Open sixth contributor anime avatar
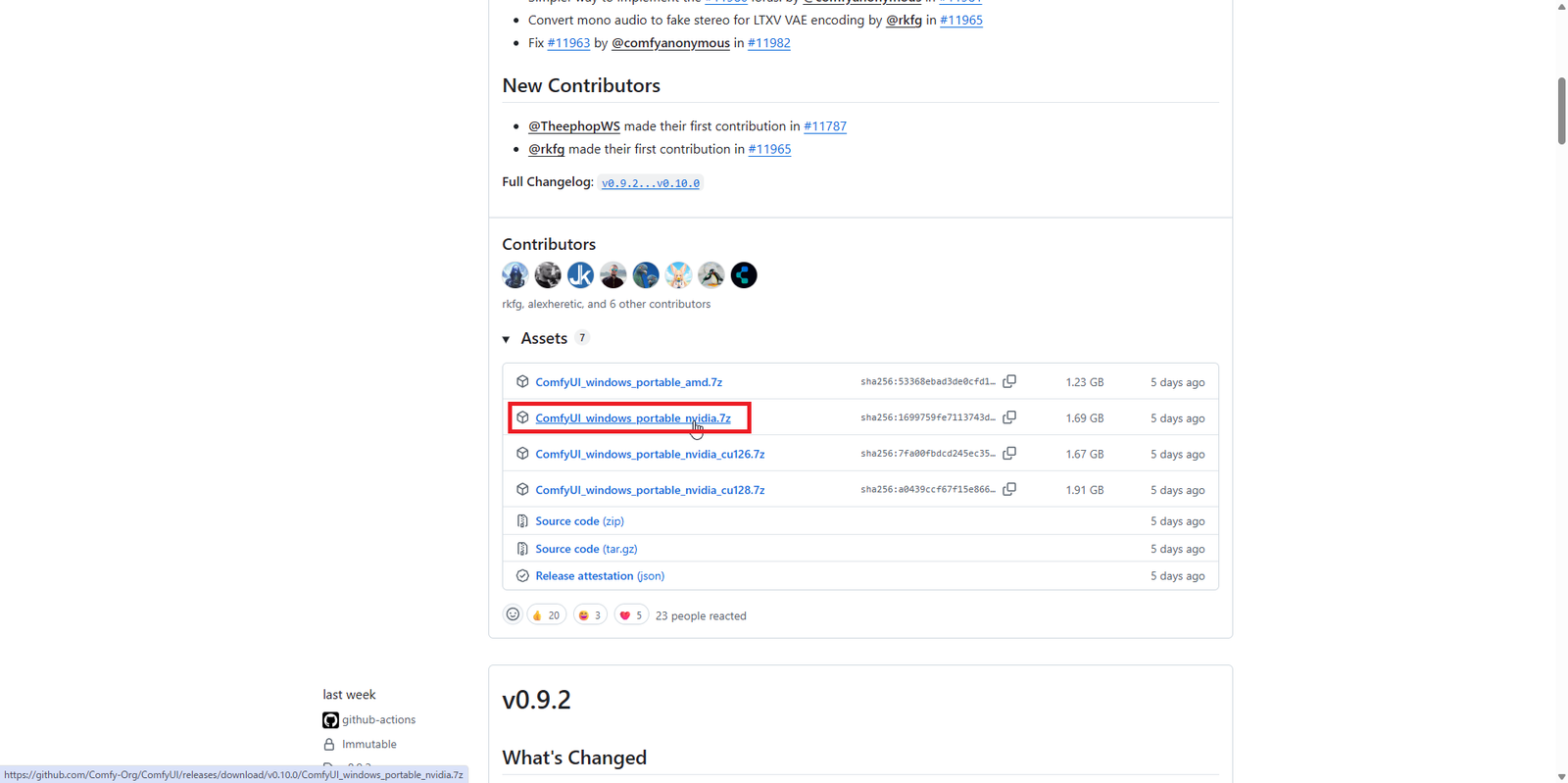Image resolution: width=1568 pixels, height=783 pixels. tap(678, 275)
